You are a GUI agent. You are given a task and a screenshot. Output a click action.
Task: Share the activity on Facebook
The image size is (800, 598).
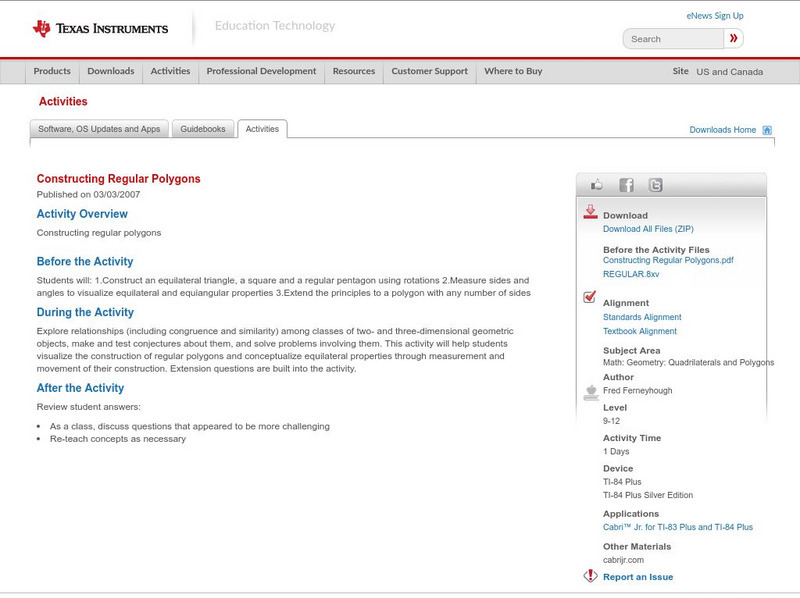point(626,184)
